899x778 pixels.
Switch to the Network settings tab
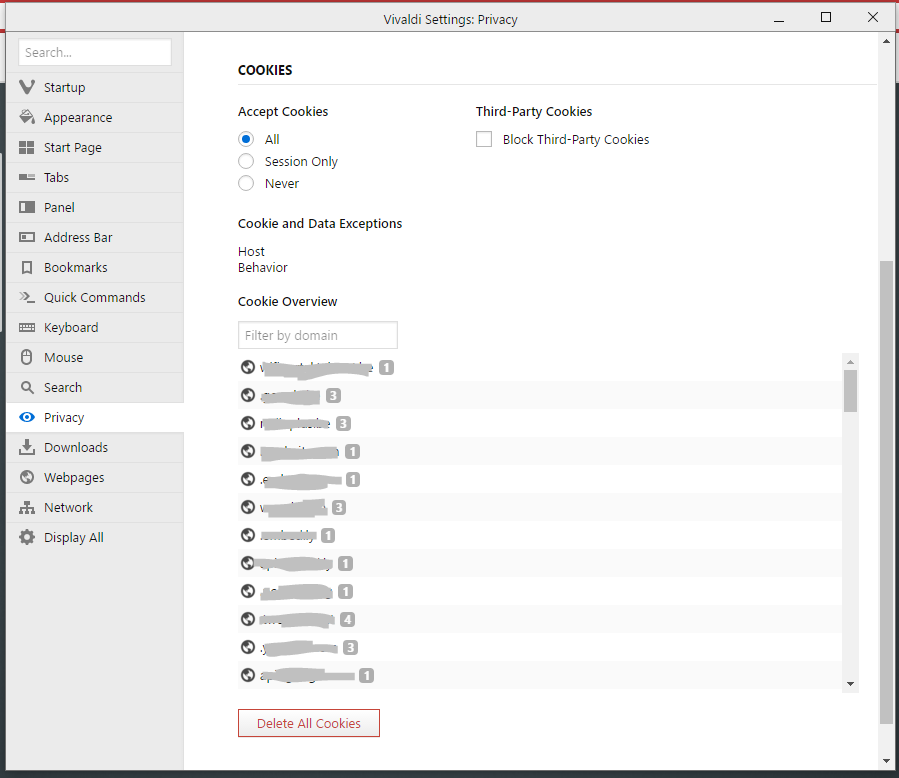[x=68, y=507]
